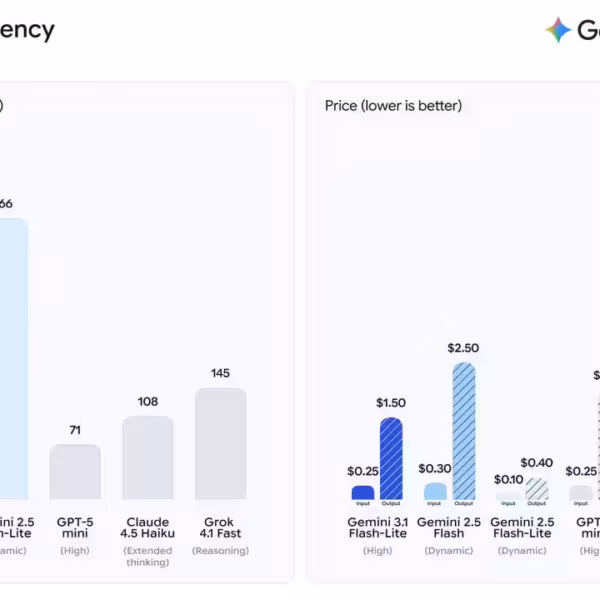Click the 'Claude 4.5 Haiku' label text
The width and height of the screenshot is (600, 600).
pyautogui.click(x=148, y=528)
